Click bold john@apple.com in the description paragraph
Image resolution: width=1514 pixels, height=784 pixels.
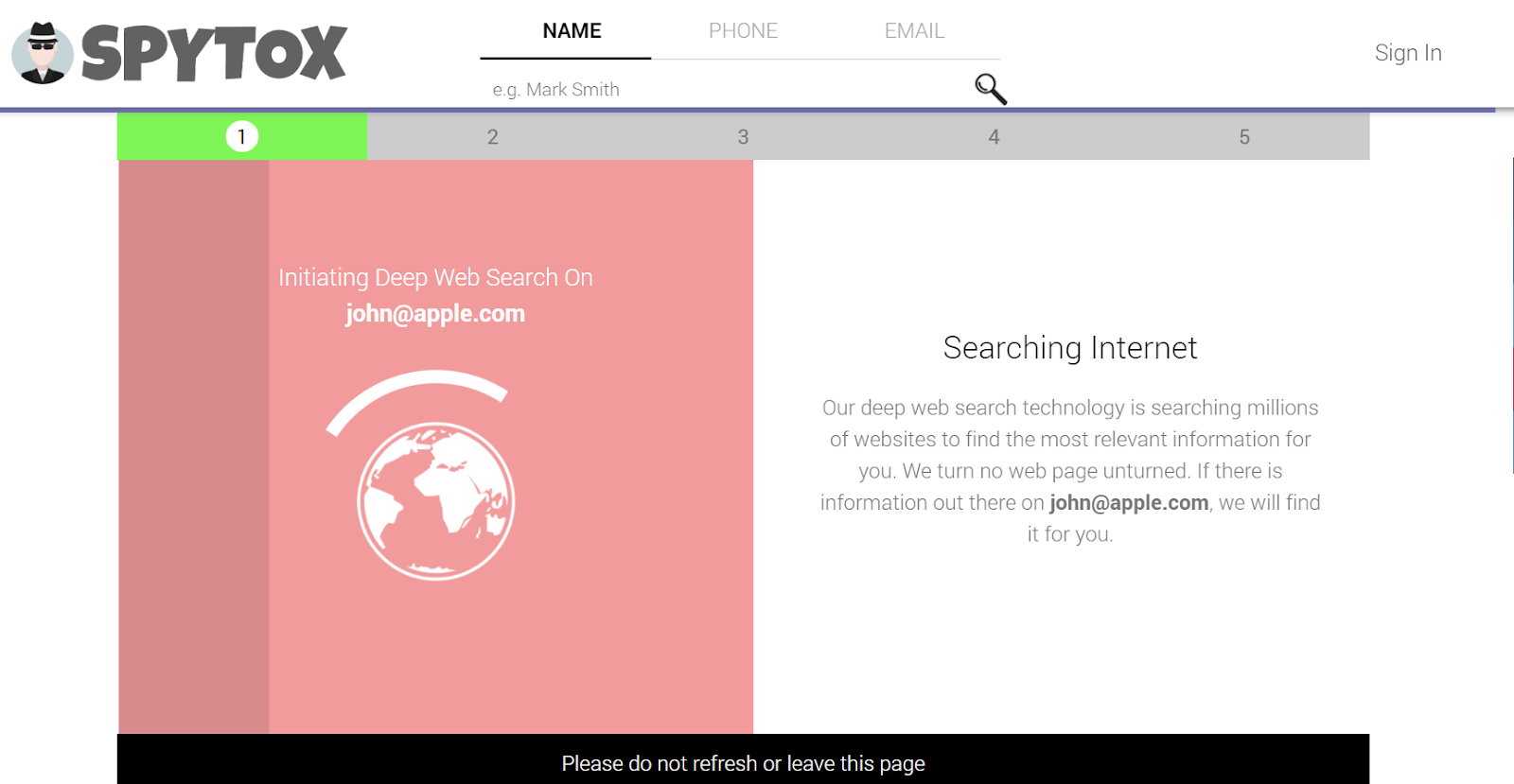pyautogui.click(x=1129, y=503)
